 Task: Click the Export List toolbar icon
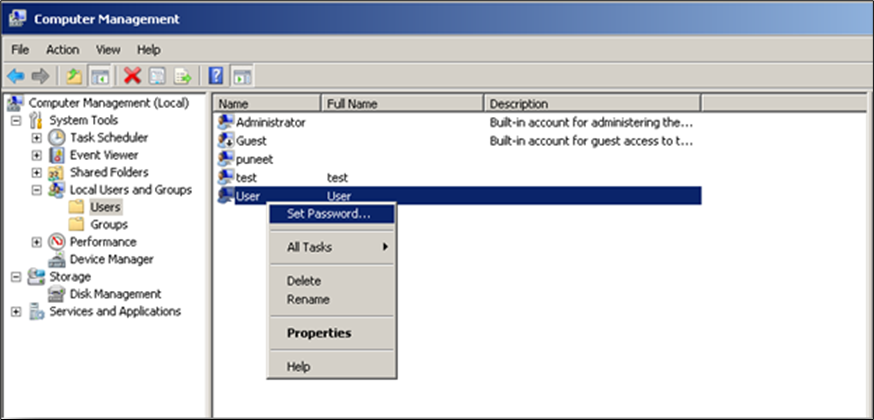tap(183, 76)
